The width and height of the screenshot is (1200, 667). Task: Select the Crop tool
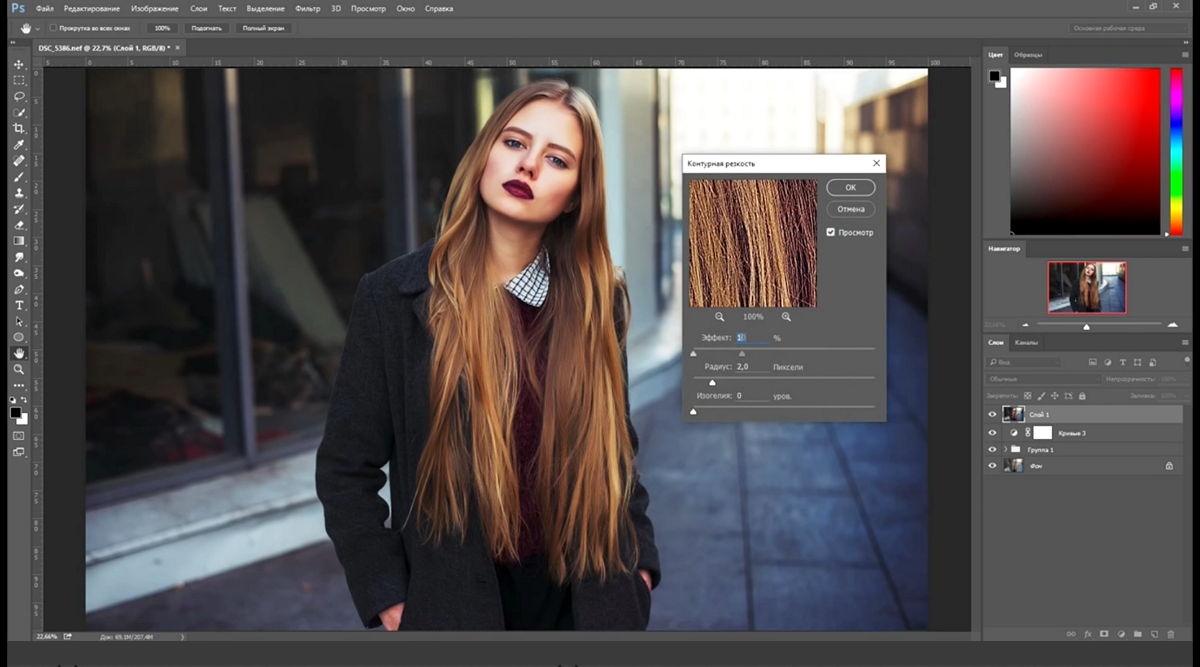(18, 128)
